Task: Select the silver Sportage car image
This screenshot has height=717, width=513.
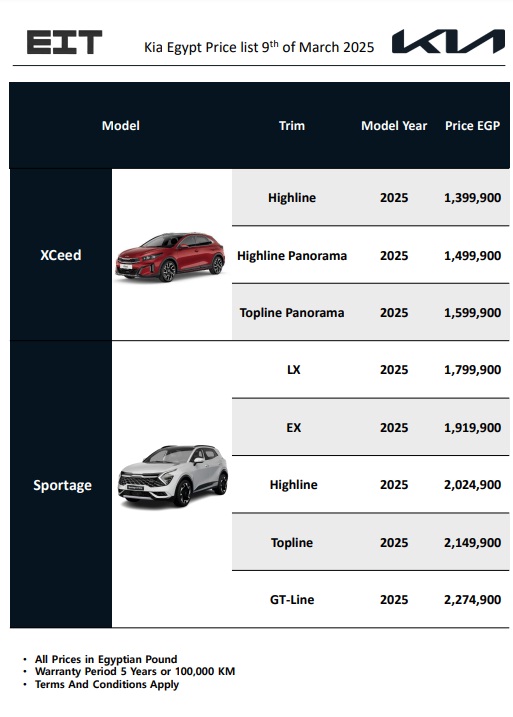Action: (x=173, y=476)
